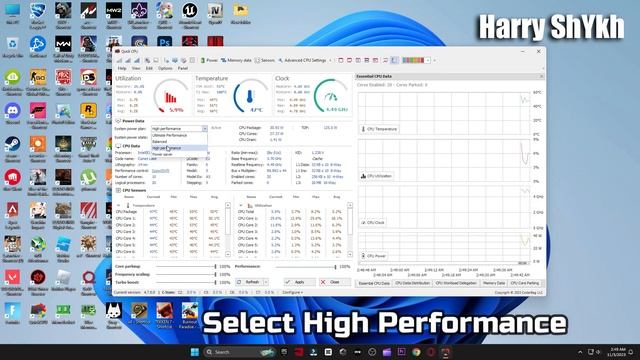
Task: Click the Frequency scaling slider
Action: pos(186,274)
